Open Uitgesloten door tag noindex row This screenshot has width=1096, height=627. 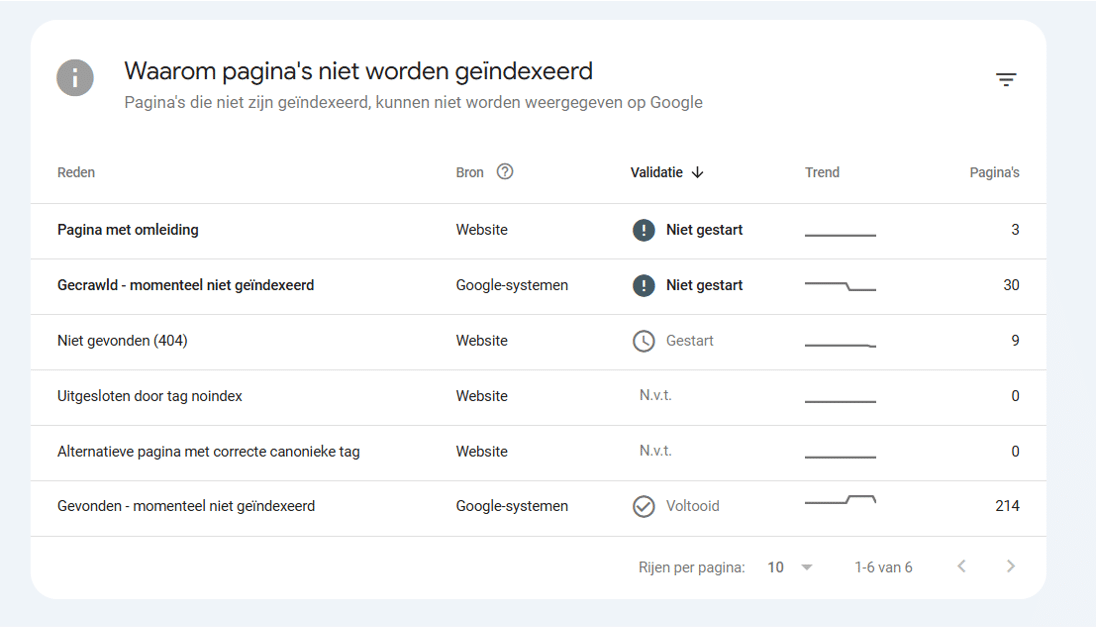click(538, 397)
